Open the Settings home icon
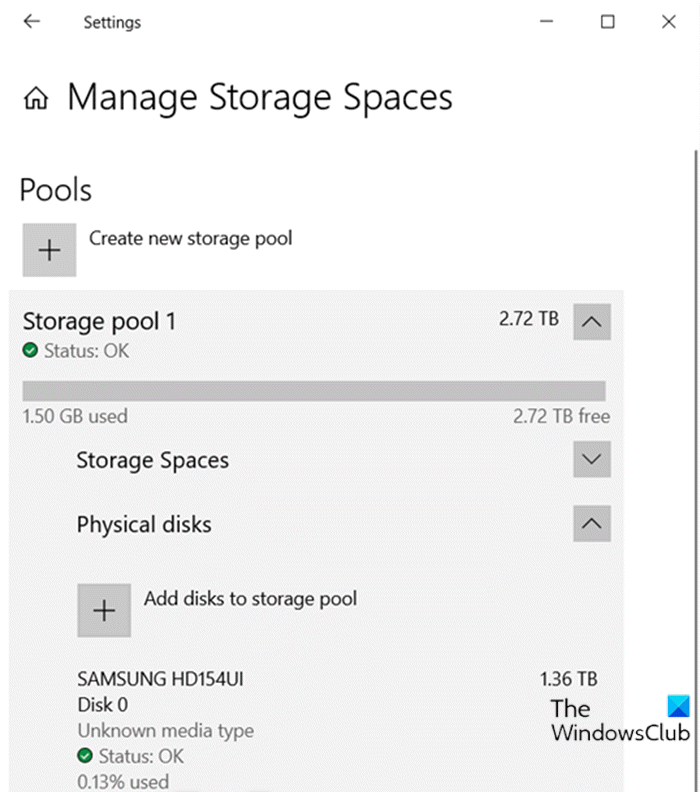The image size is (700, 792). 37,98
